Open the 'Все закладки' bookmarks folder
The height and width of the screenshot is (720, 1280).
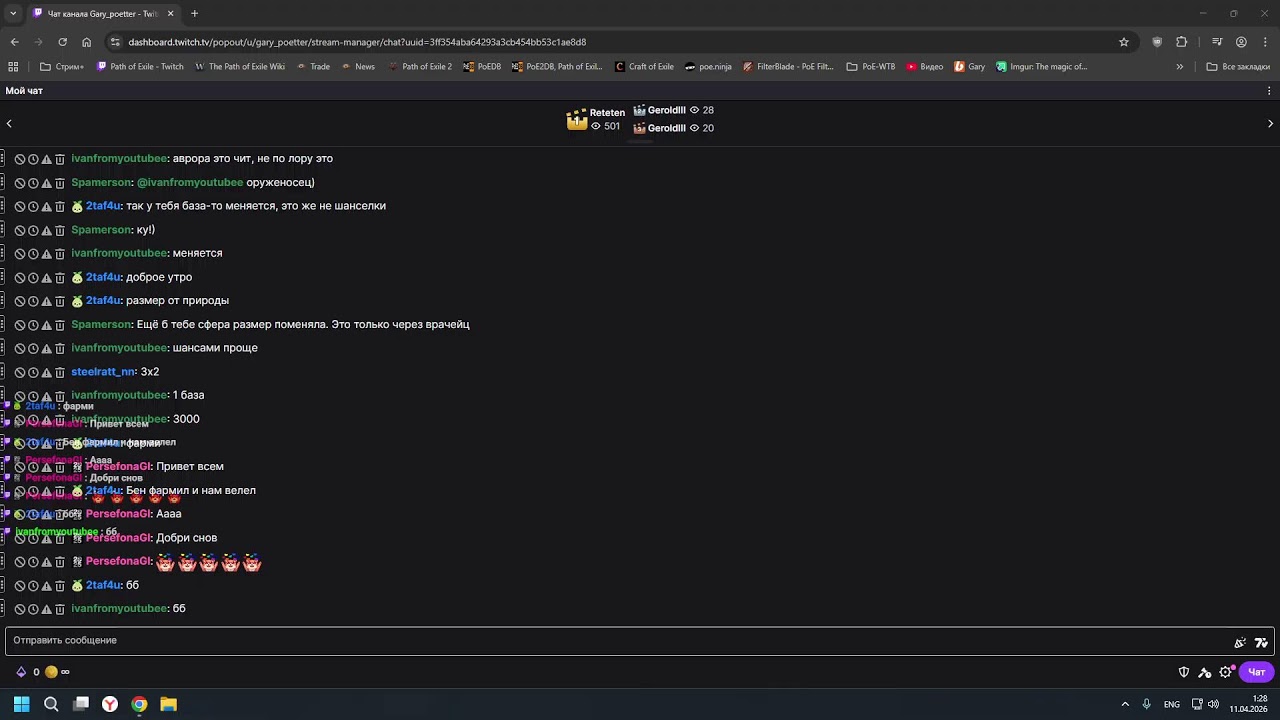click(1238, 67)
